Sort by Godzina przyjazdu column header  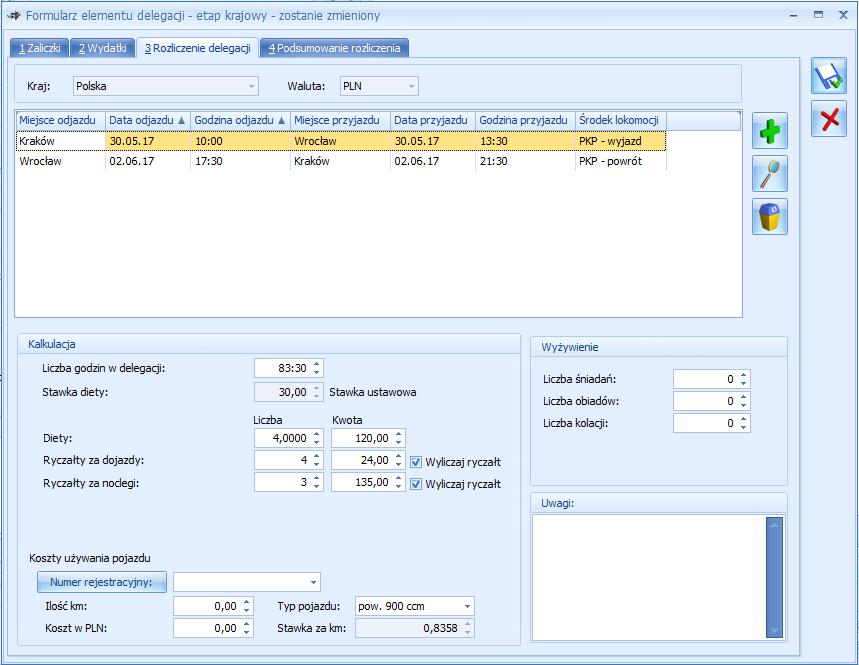pos(525,121)
